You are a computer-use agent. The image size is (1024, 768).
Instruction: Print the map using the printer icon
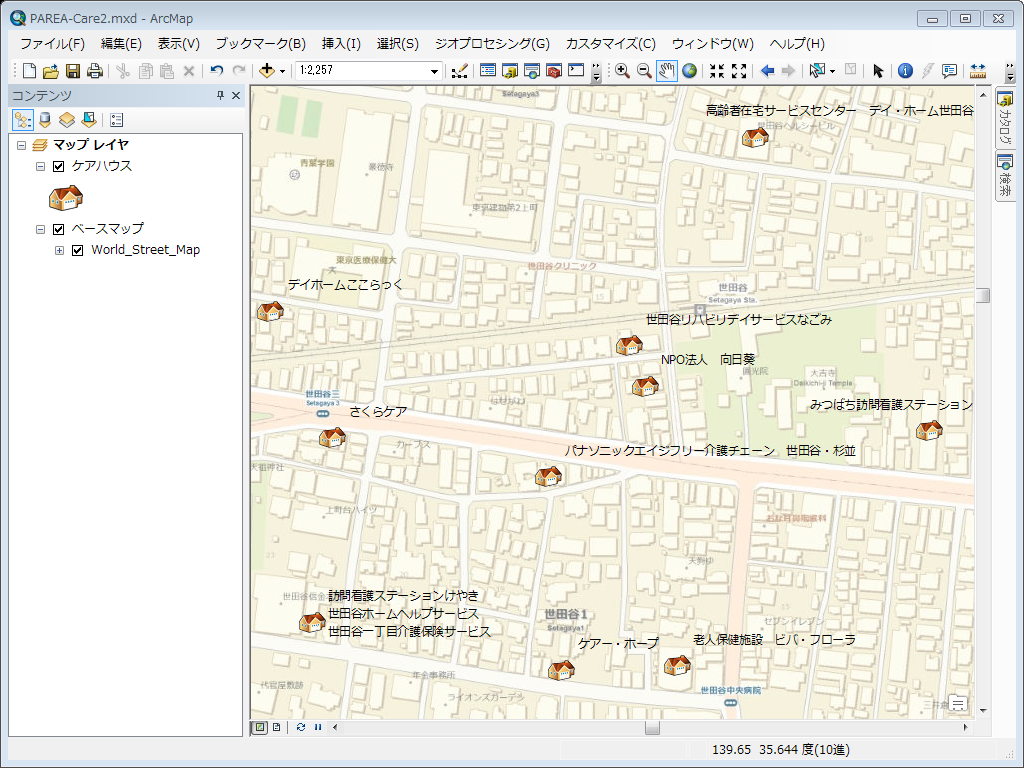point(95,71)
